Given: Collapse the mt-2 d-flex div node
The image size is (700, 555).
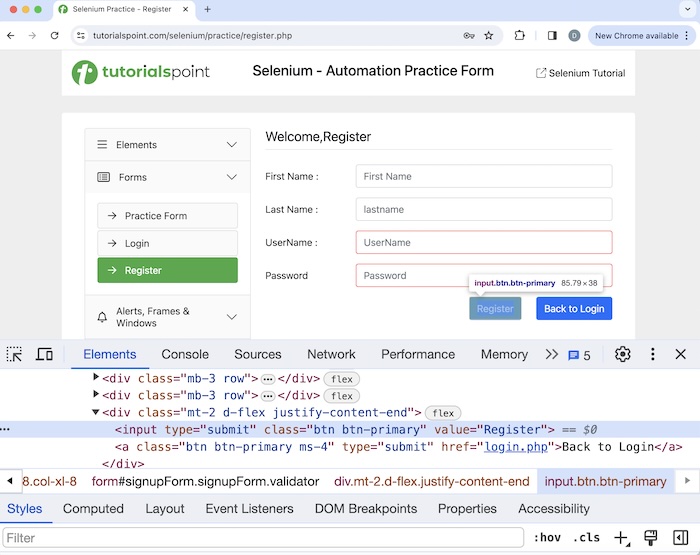Looking at the screenshot, I should point(96,412).
